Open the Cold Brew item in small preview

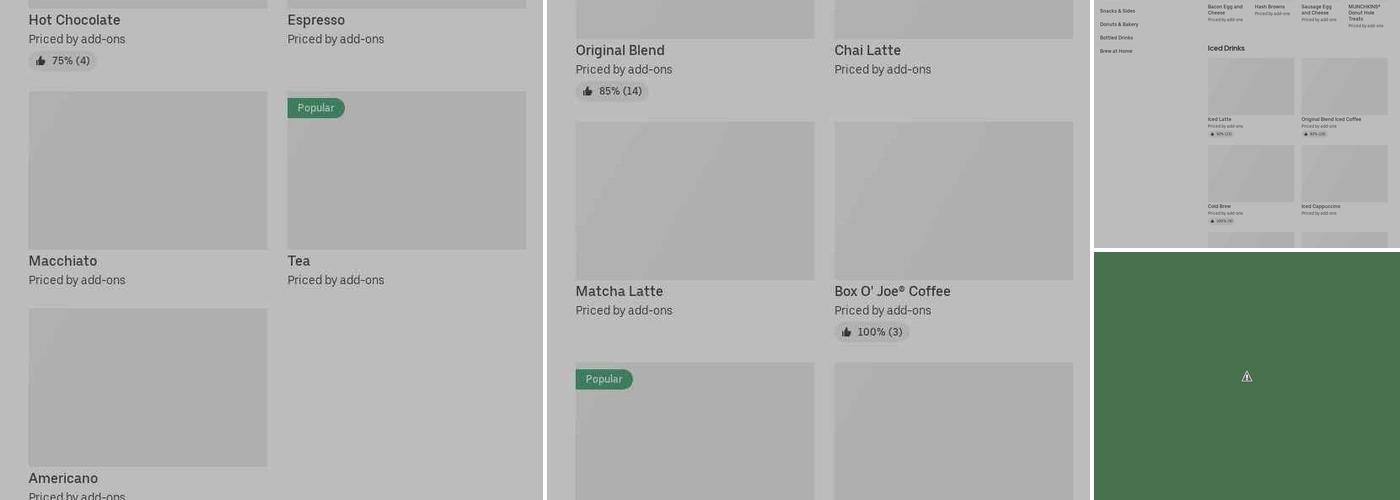click(1250, 173)
